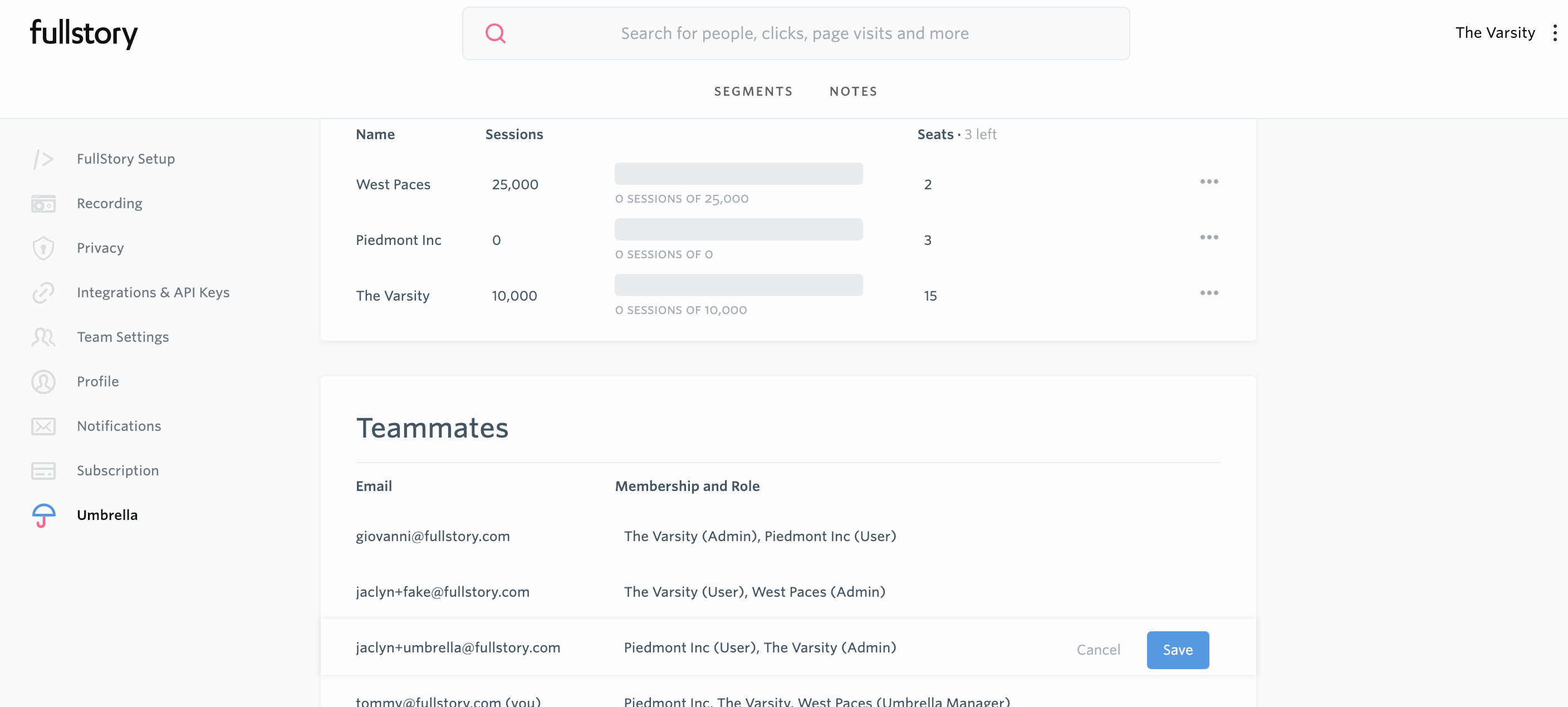This screenshot has width=1568, height=707.
Task: Open the Profile page
Action: pos(98,381)
